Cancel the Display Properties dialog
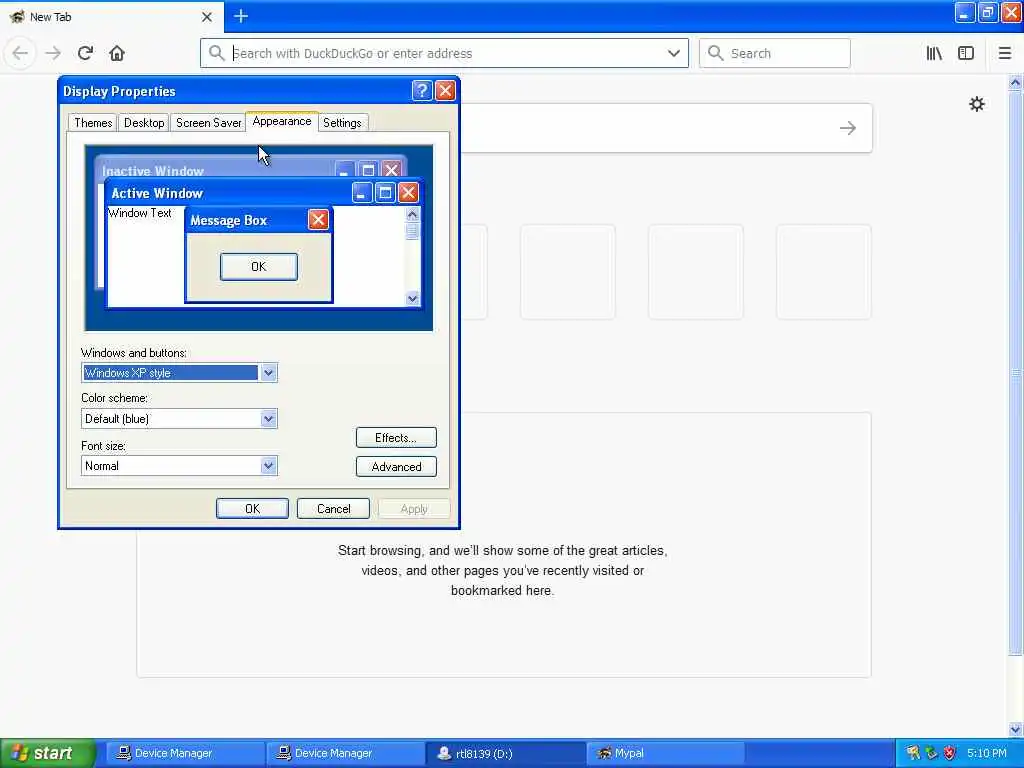The height and width of the screenshot is (768, 1024). 333,509
